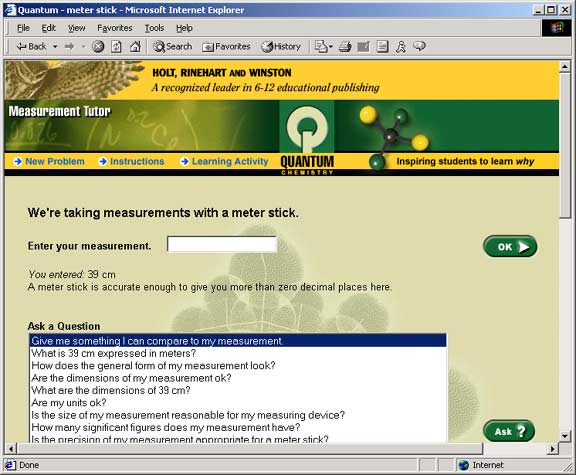This screenshot has width=576, height=475.
Task: Open the Tools menu
Action: point(154,28)
